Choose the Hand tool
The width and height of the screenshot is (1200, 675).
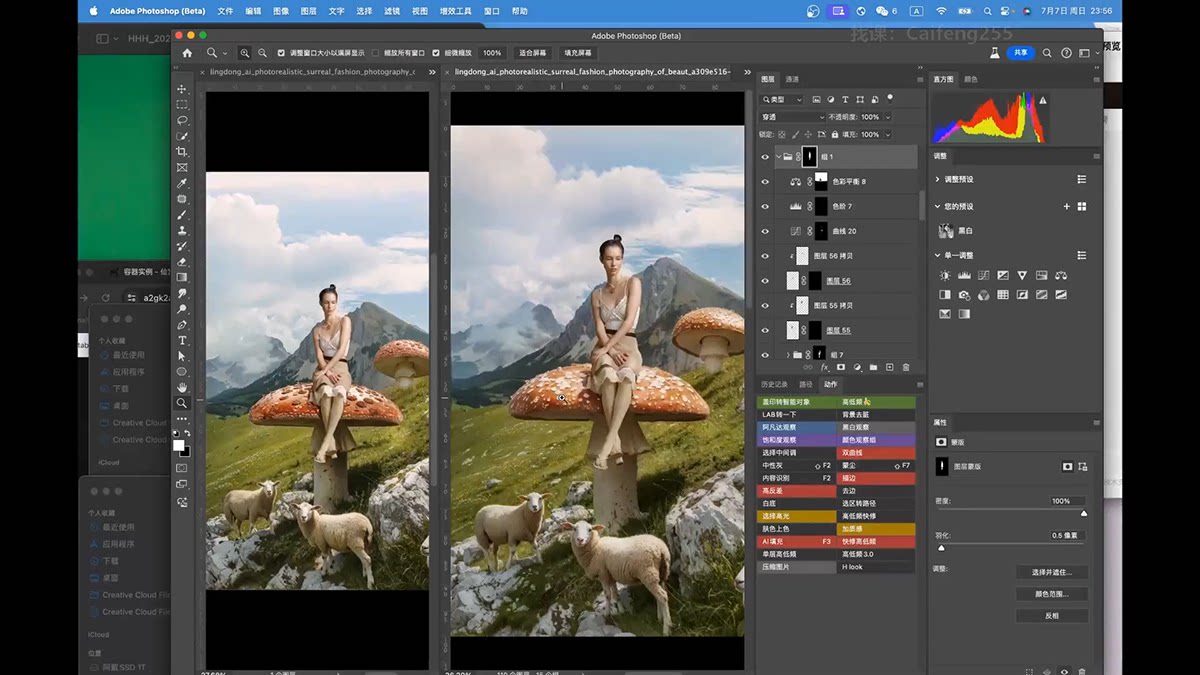tap(182, 387)
